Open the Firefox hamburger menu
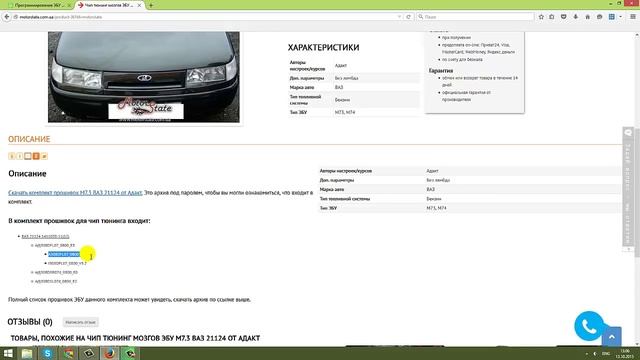Viewport: 640px width, 360px height. [633, 17]
